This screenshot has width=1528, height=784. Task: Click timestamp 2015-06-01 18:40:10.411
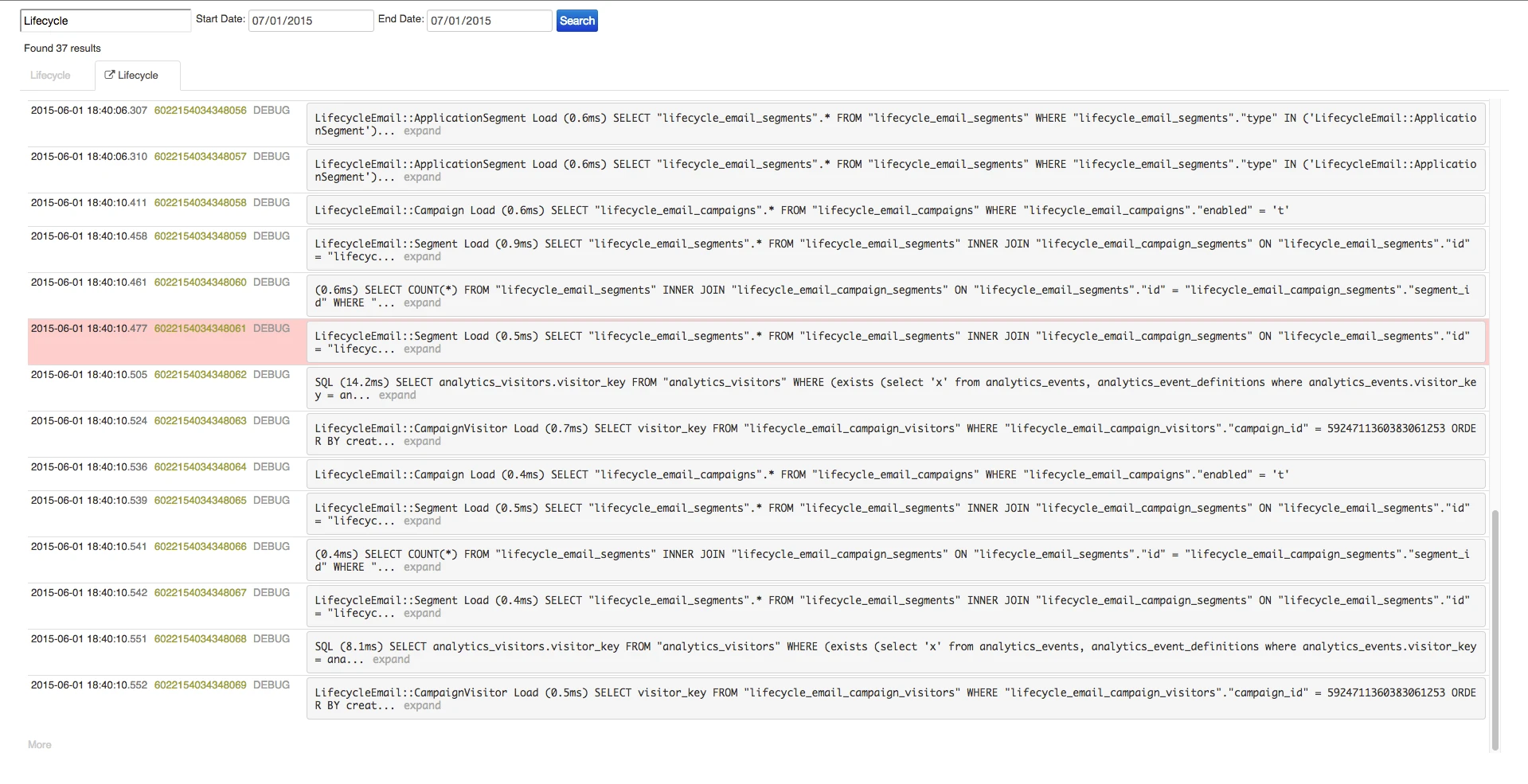tap(89, 203)
